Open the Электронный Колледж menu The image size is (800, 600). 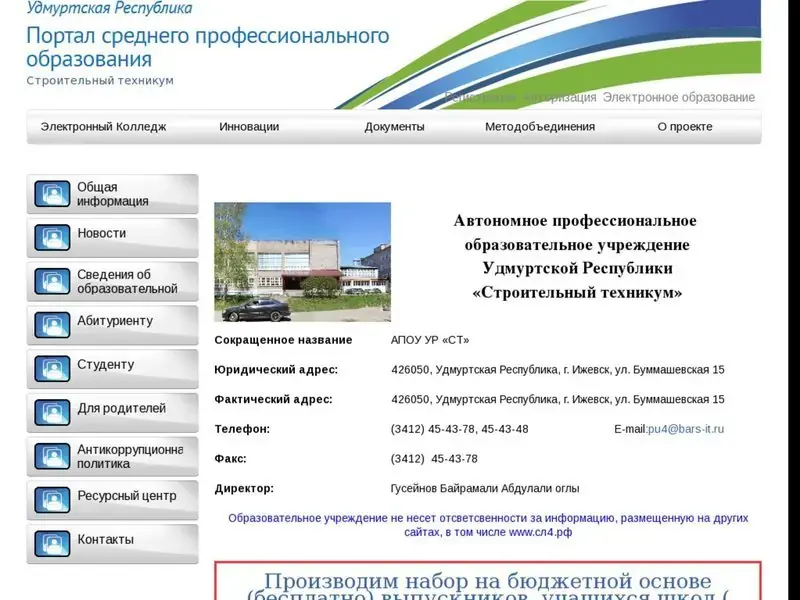[x=103, y=127]
